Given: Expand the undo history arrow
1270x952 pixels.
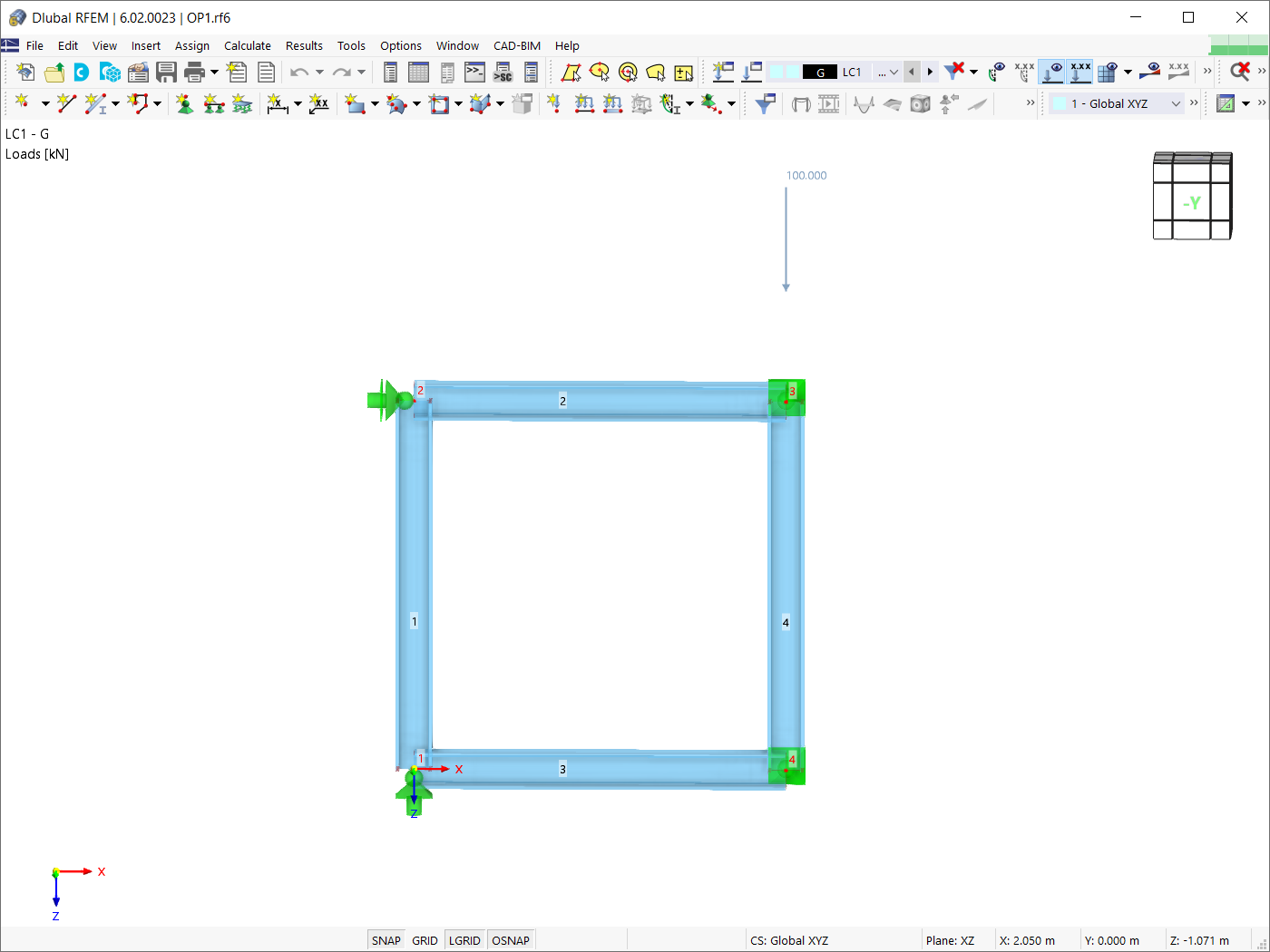Looking at the screenshot, I should click(x=318, y=73).
